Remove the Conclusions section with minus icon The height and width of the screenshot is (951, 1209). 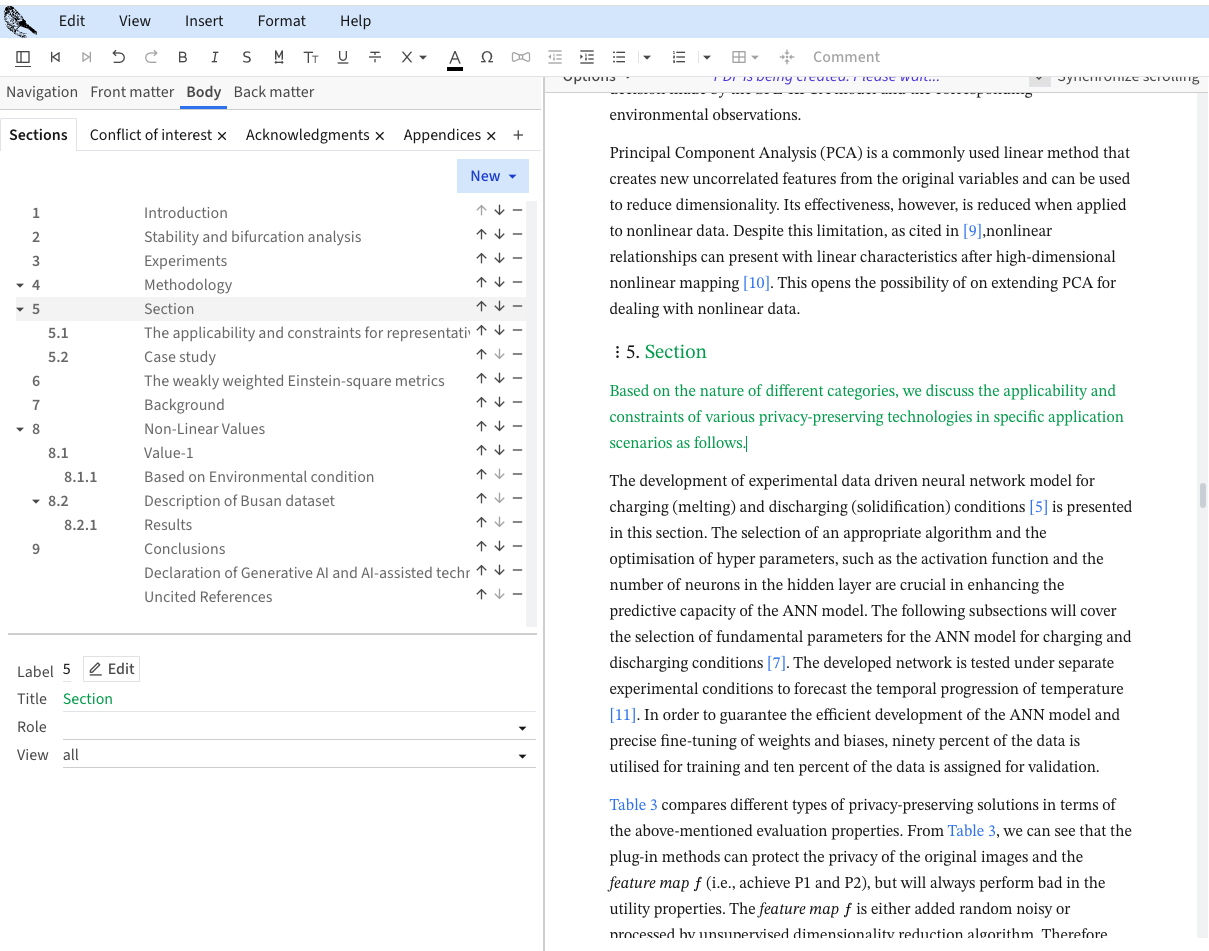tap(517, 547)
